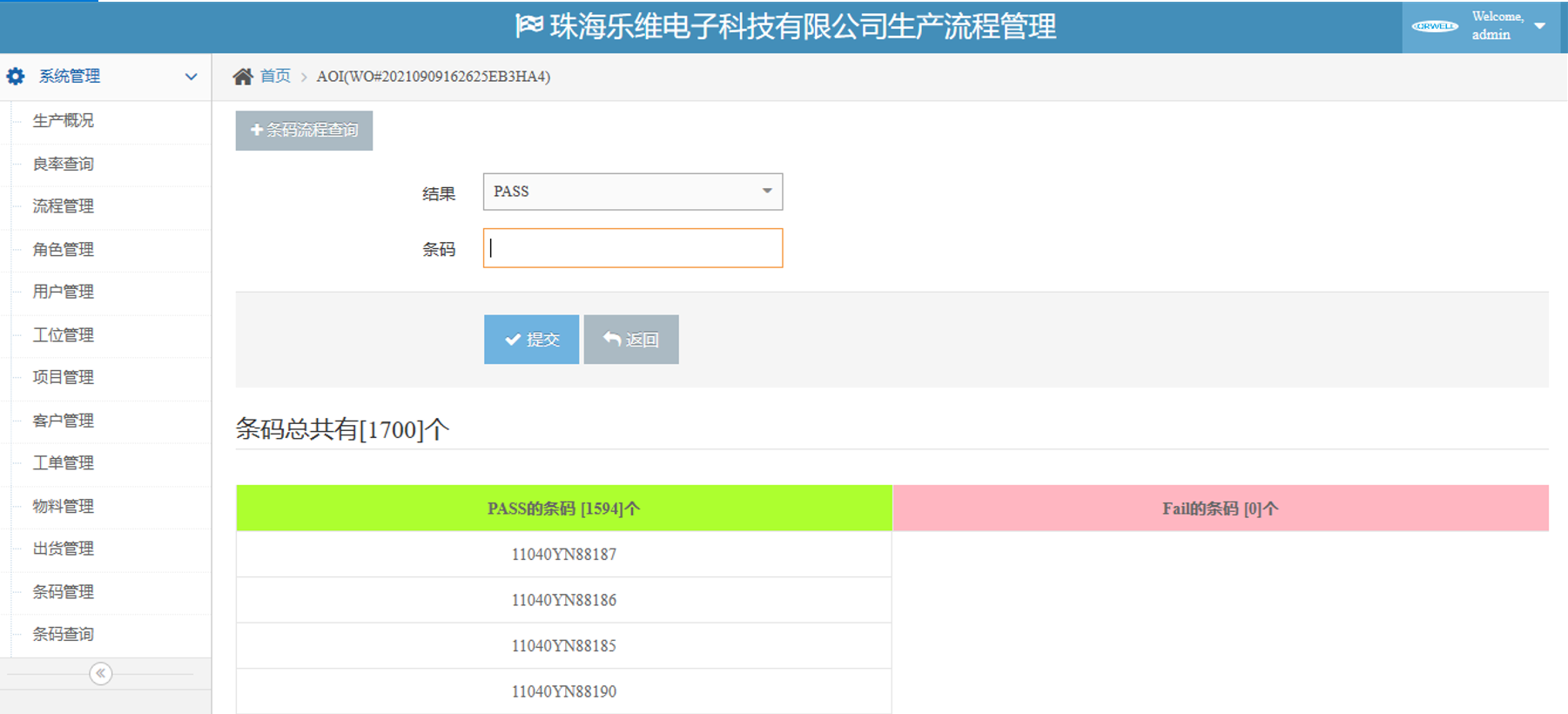Open 用户管理 in the sidebar

pyautogui.click(x=64, y=292)
